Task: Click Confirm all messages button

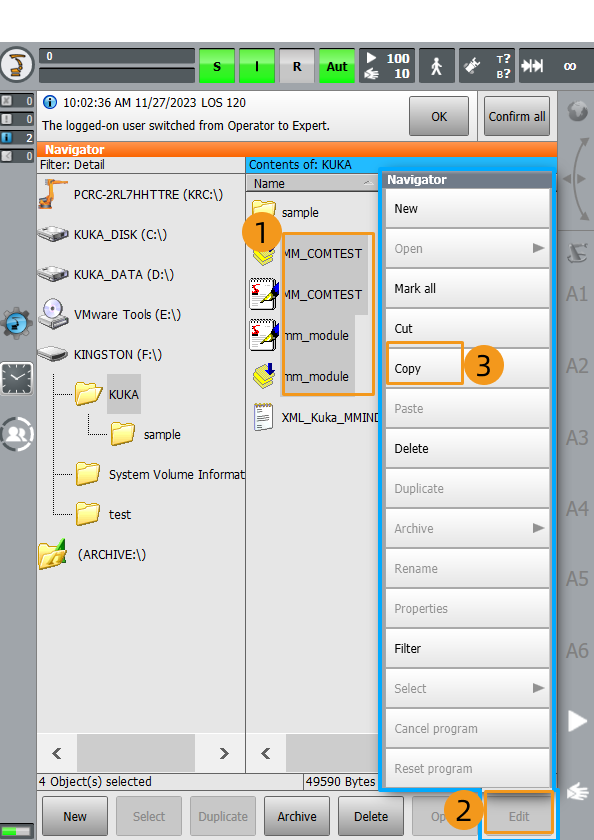Action: (517, 116)
